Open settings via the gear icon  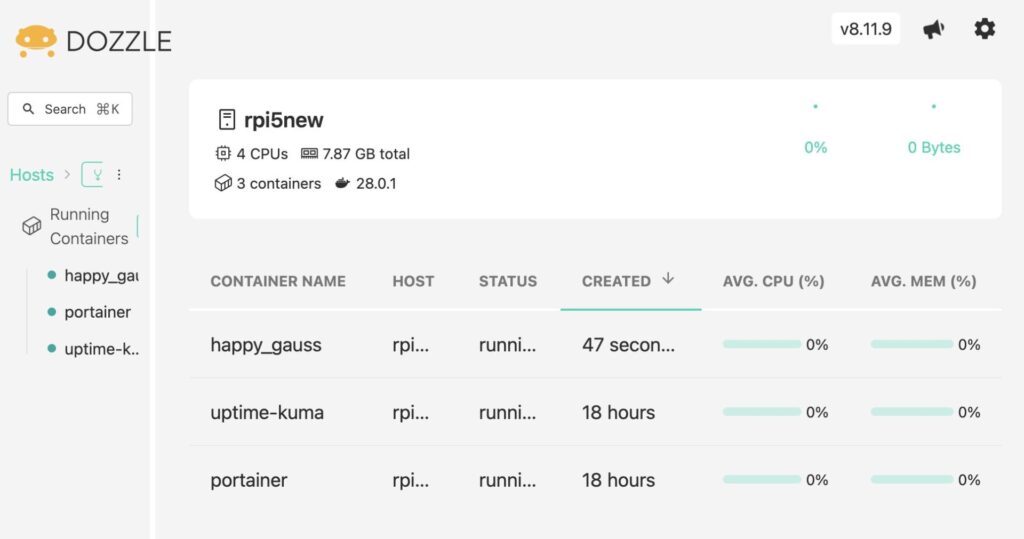point(984,29)
